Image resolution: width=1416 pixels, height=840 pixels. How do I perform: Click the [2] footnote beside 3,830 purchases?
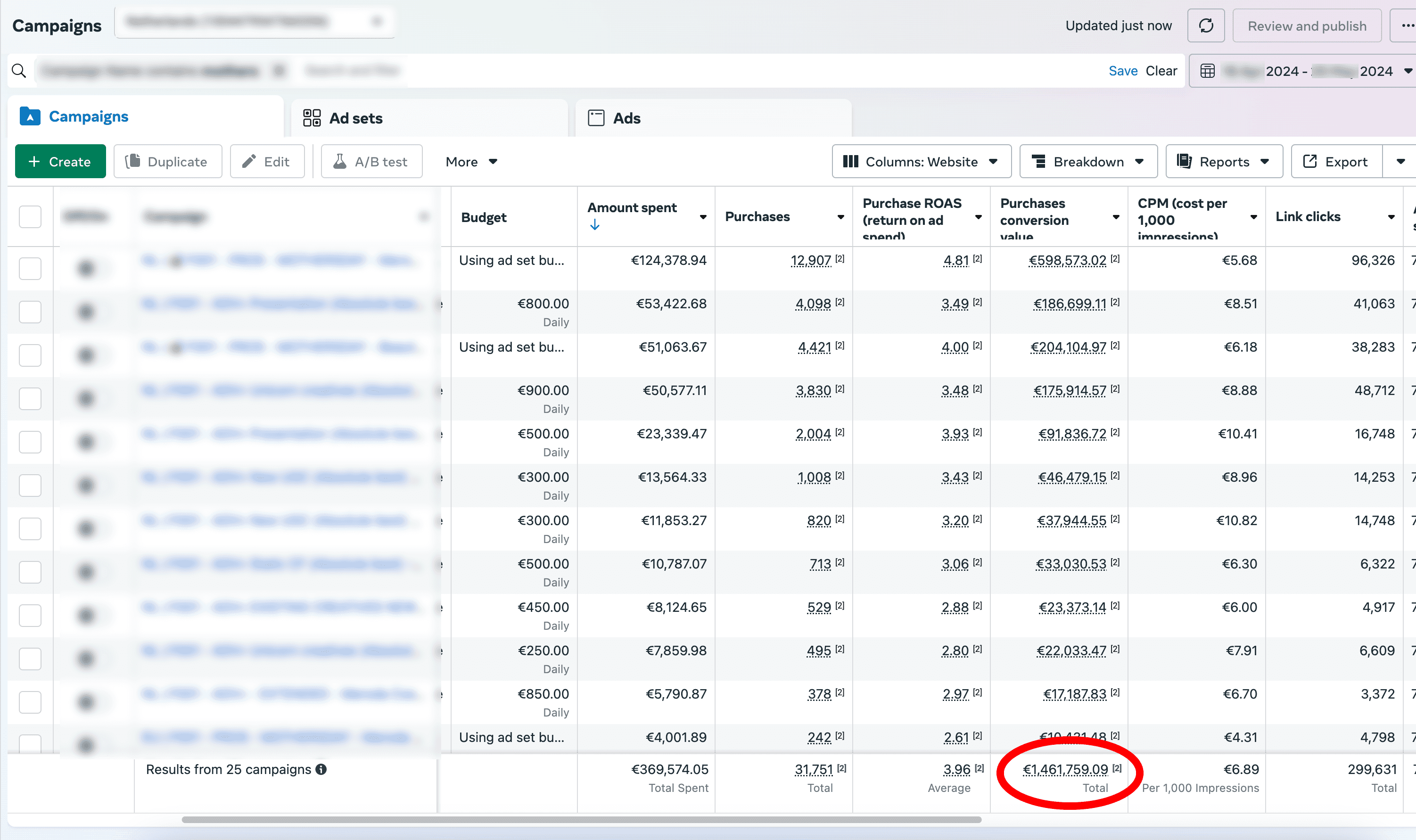840,389
